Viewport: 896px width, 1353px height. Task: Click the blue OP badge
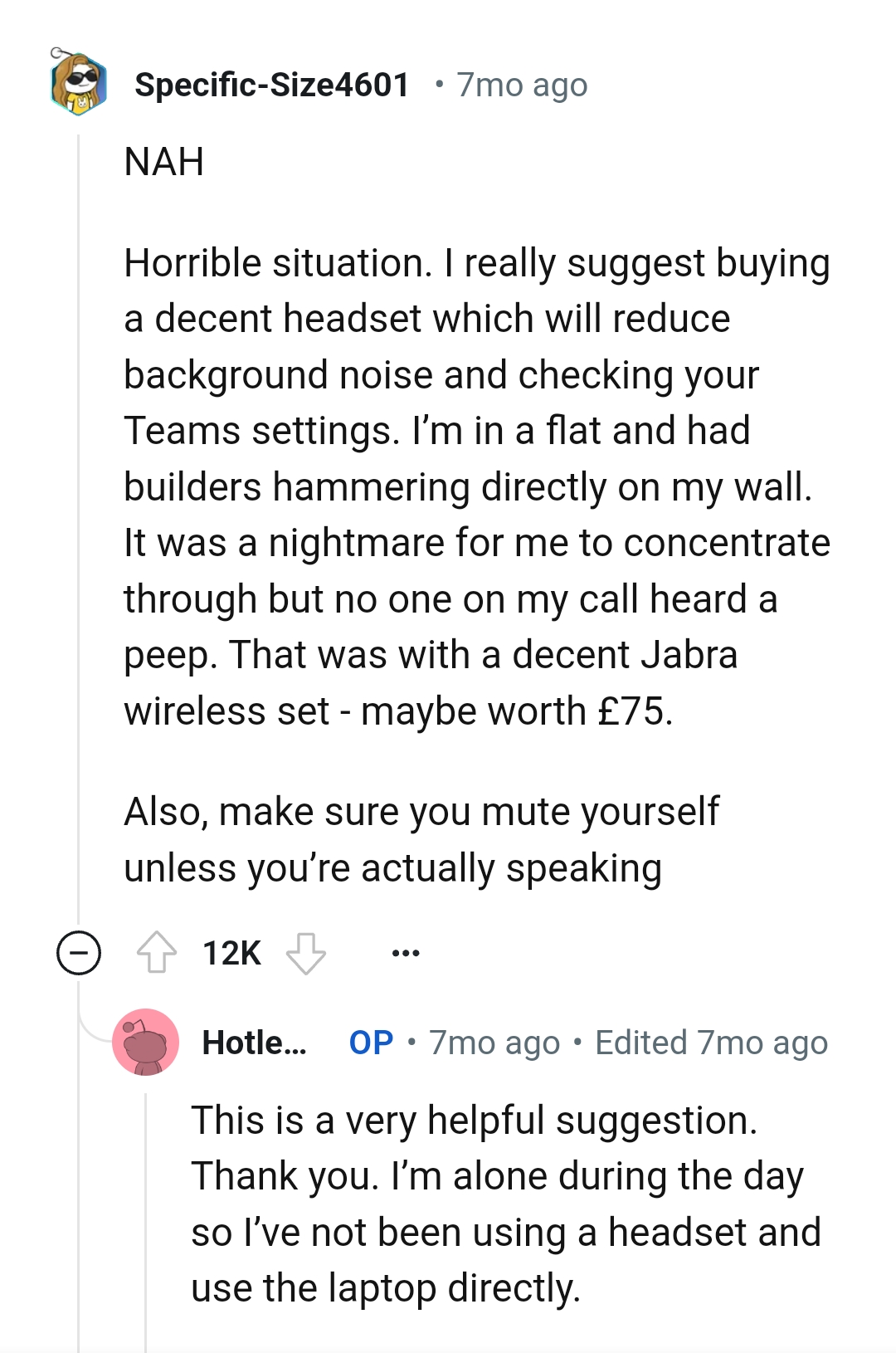pyautogui.click(x=373, y=1042)
